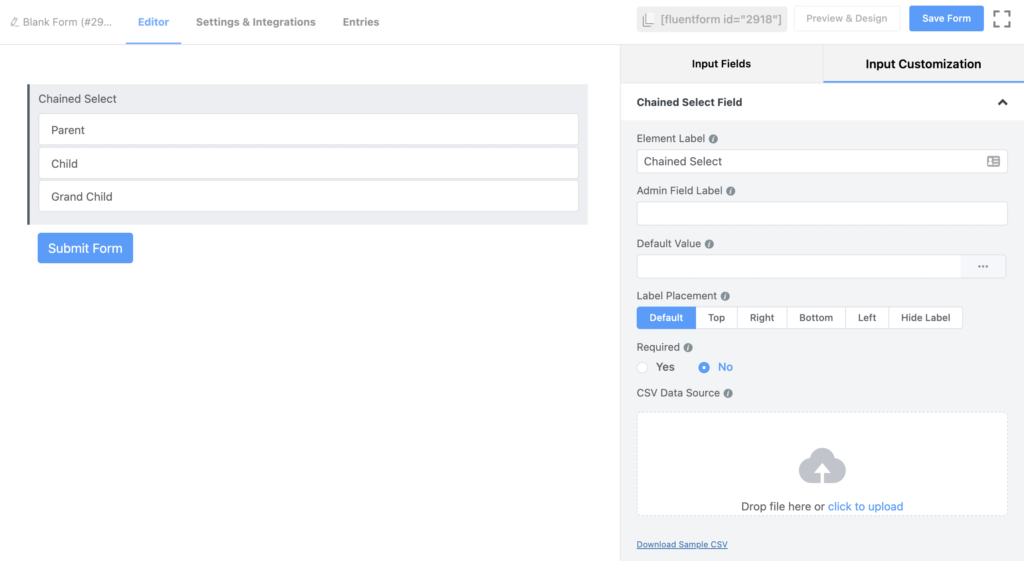Open the Parent select field
This screenshot has height=561, width=1024.
308,130
